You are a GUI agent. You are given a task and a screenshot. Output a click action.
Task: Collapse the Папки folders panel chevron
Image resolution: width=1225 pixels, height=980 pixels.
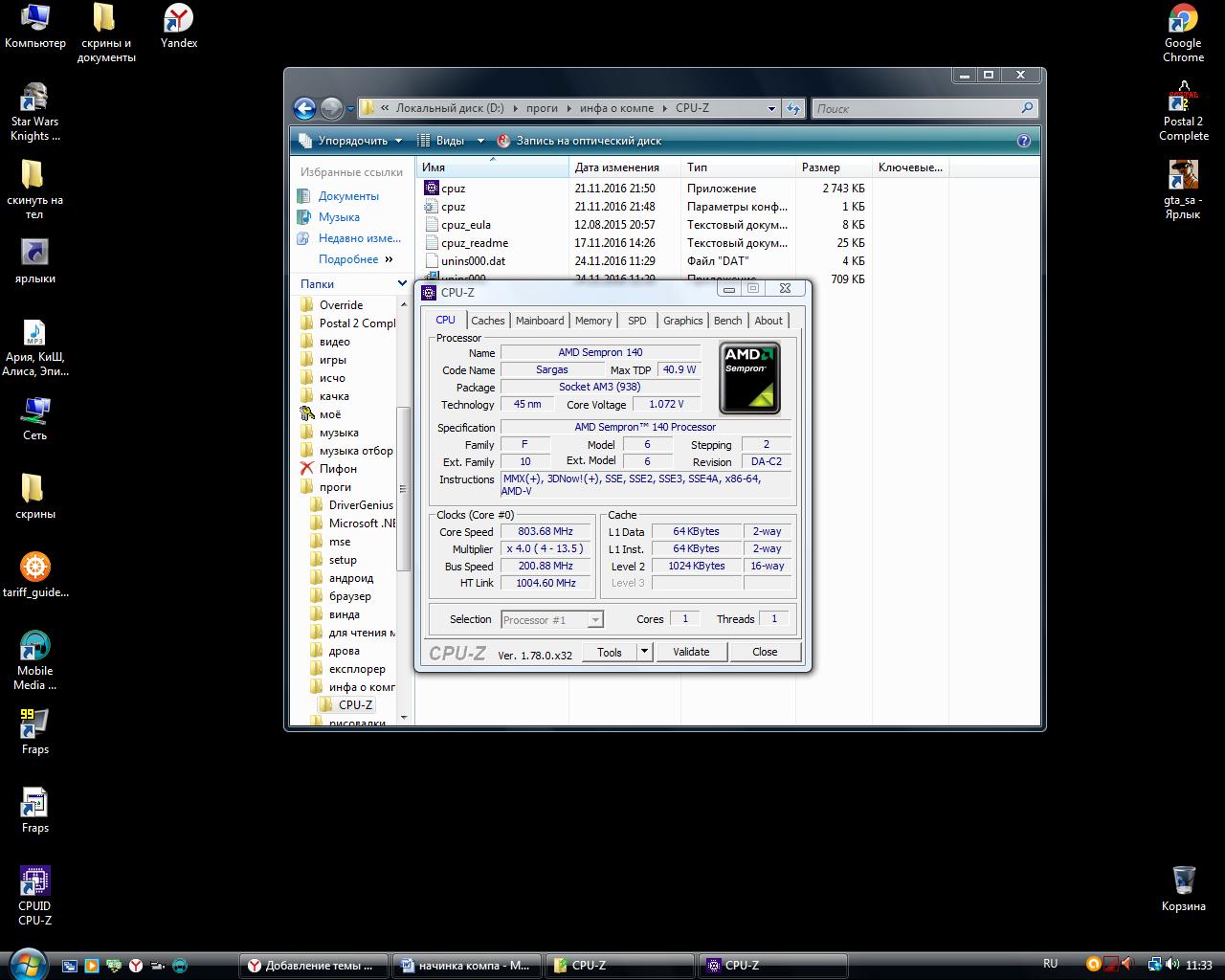(x=402, y=283)
